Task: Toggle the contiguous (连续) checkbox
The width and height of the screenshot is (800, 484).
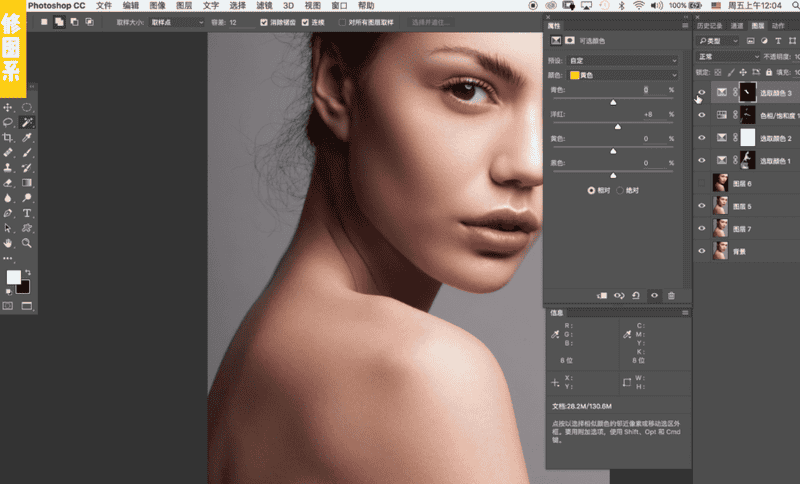Action: tap(305, 22)
